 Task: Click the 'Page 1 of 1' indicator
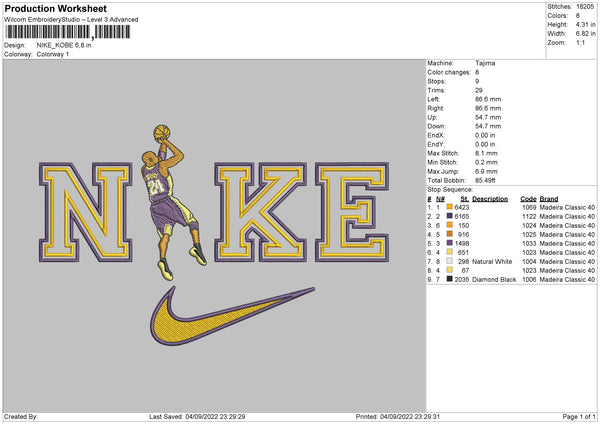pos(579,417)
